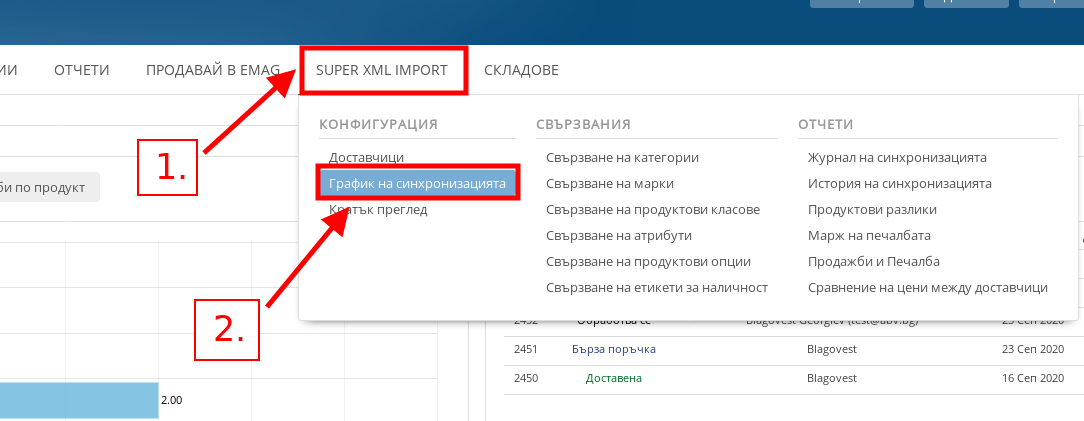The height and width of the screenshot is (421, 1084).
Task: Open the ОТЧЕТИ menu
Action: pyautogui.click(x=82, y=70)
